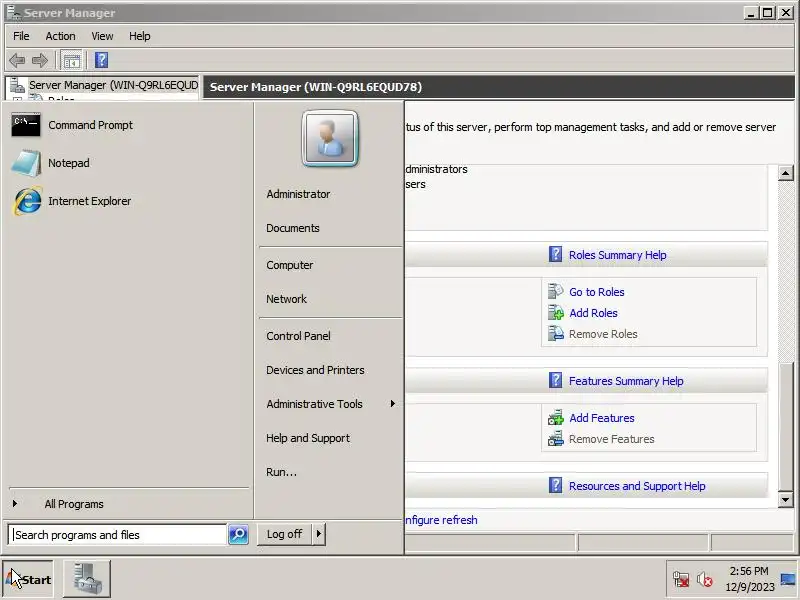Image resolution: width=800 pixels, height=600 pixels.
Task: Click Add Roles link
Action: pos(593,313)
